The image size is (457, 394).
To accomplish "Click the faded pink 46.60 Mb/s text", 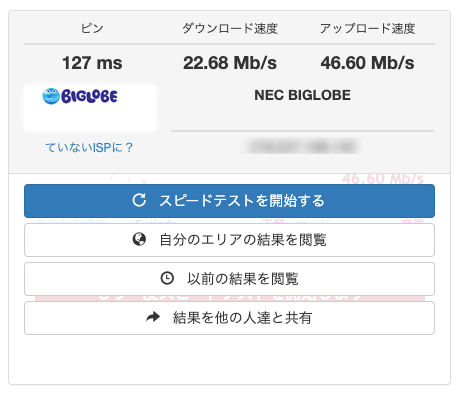I will [383, 179].
